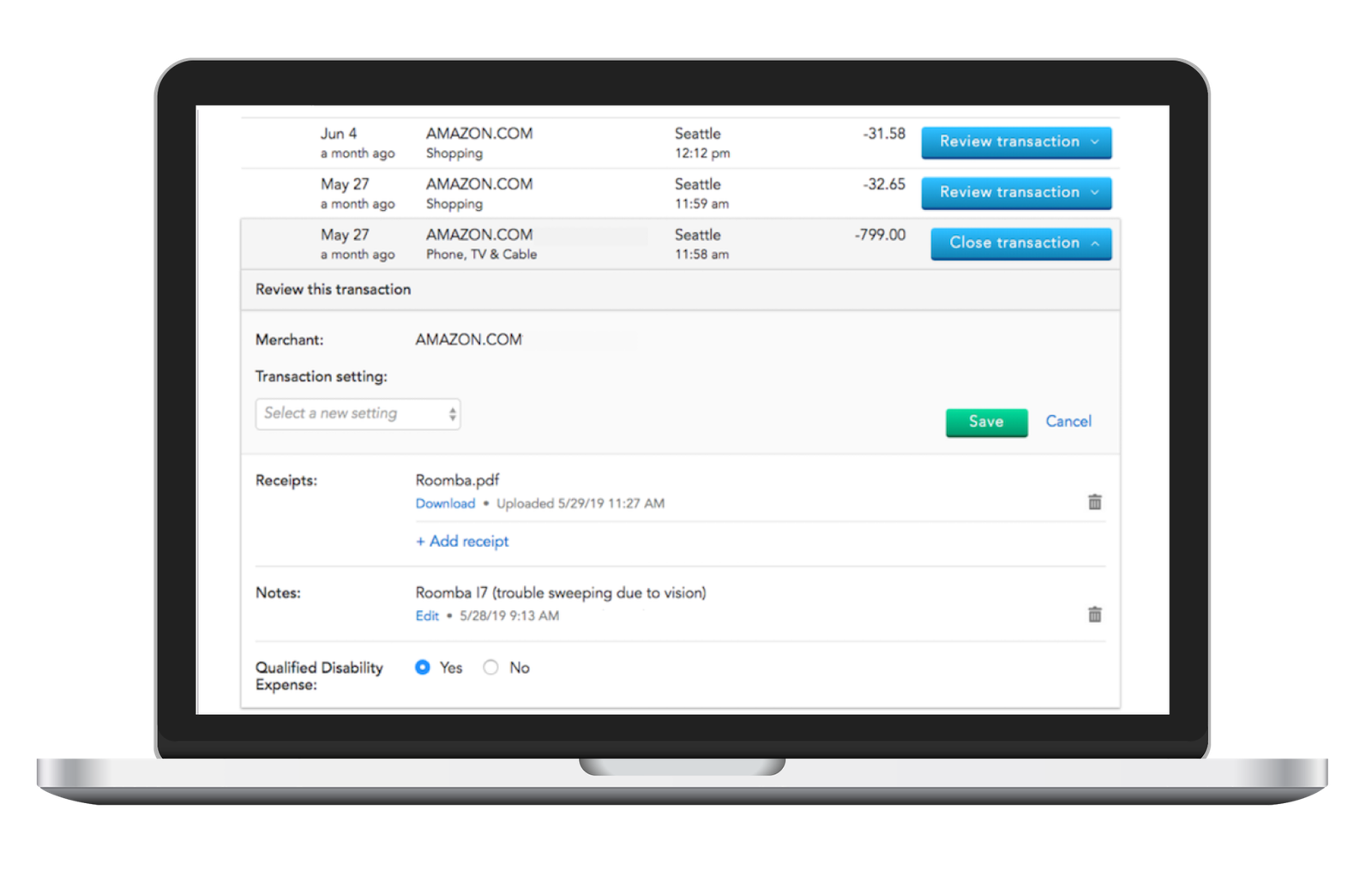The image size is (1372, 894).
Task: Click the stepper arrows on the setting selector
Action: click(x=452, y=413)
